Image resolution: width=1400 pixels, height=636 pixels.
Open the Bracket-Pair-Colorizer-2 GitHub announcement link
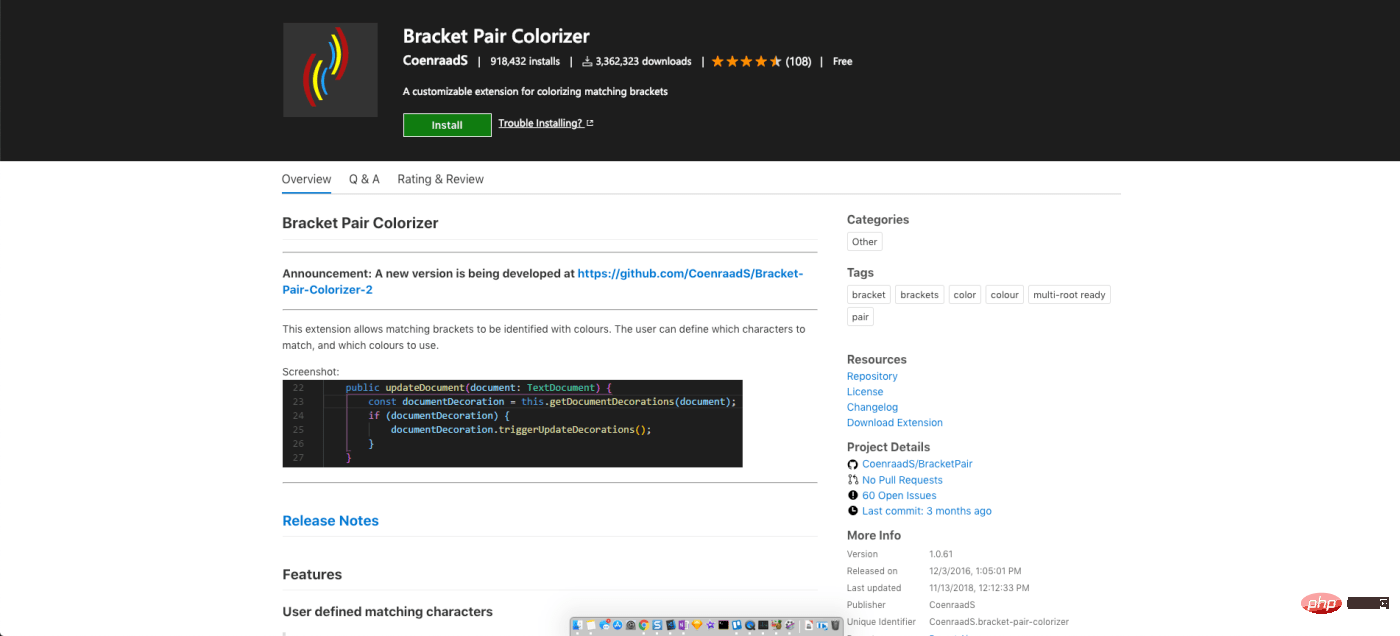pyautogui.click(x=542, y=281)
